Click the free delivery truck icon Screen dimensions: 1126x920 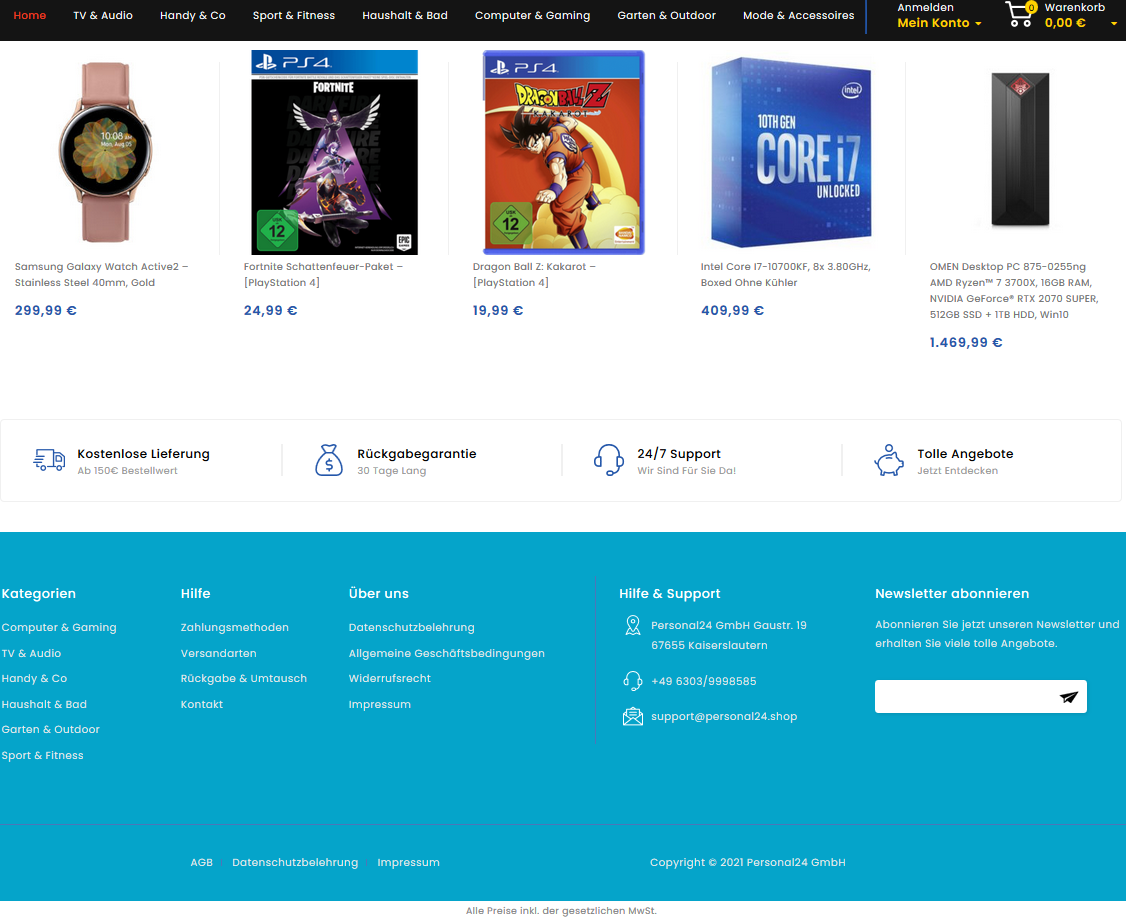click(50, 460)
